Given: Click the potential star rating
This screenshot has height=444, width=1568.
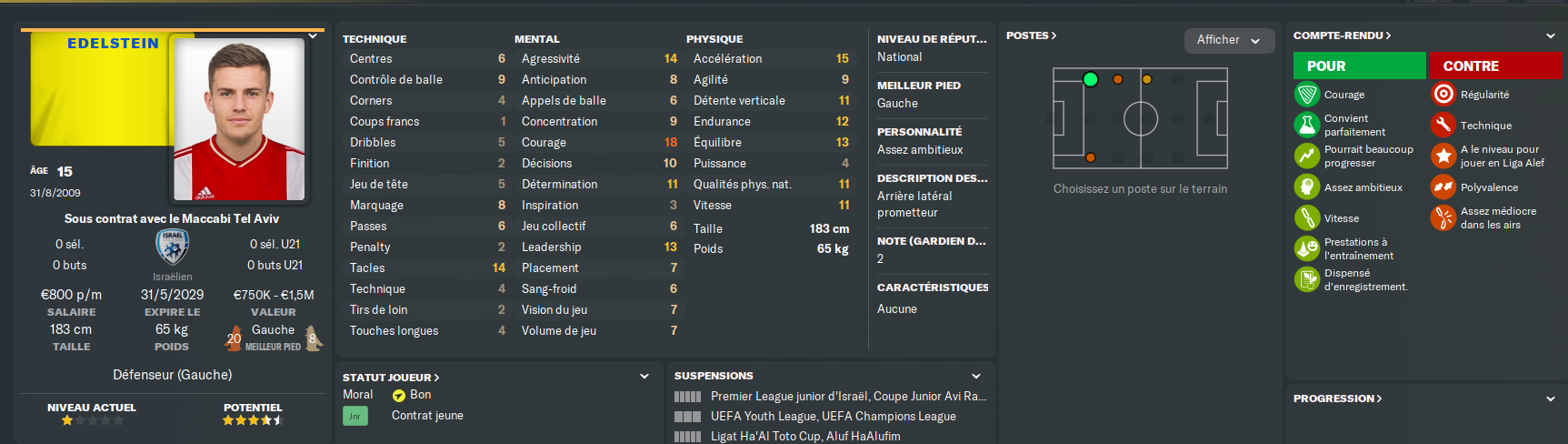Looking at the screenshot, I should 253,420.
